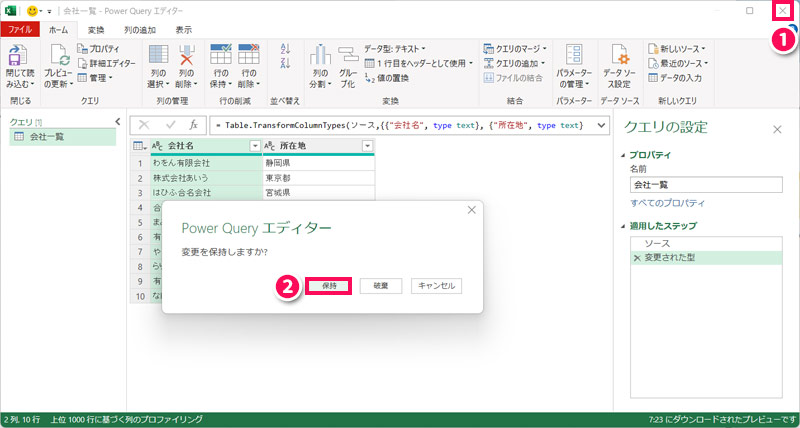Select the 変更された型 applied step
This screenshot has width=800, height=428.
pyautogui.click(x=706, y=258)
